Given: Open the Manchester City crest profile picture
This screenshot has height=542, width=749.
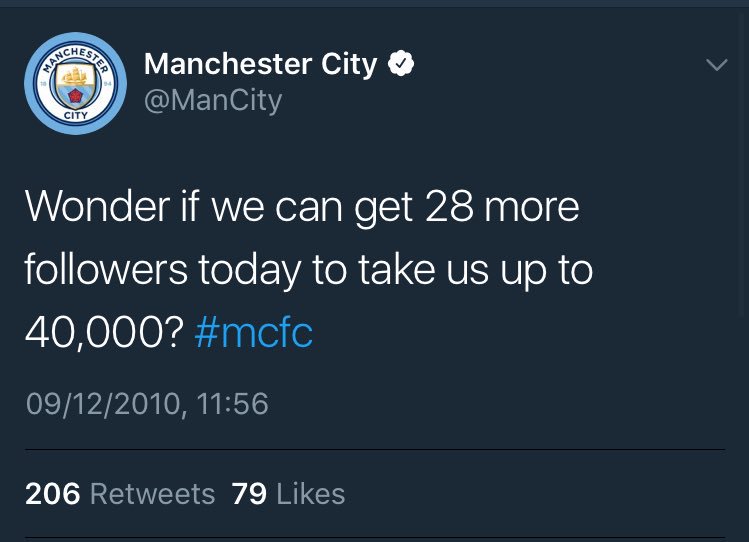Looking at the screenshot, I should [75, 84].
